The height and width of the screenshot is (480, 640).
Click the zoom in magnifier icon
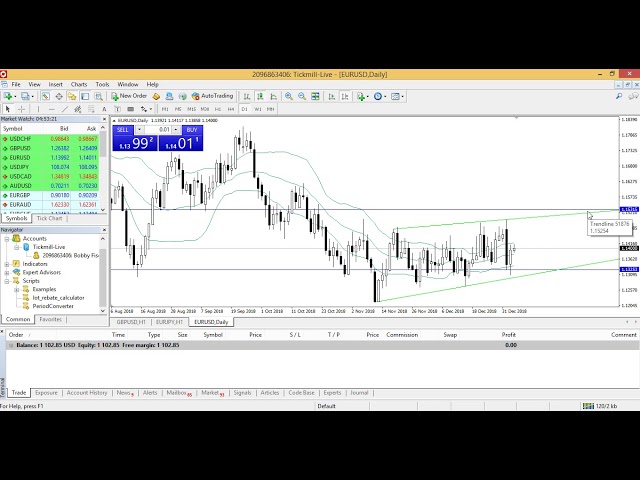click(288, 96)
